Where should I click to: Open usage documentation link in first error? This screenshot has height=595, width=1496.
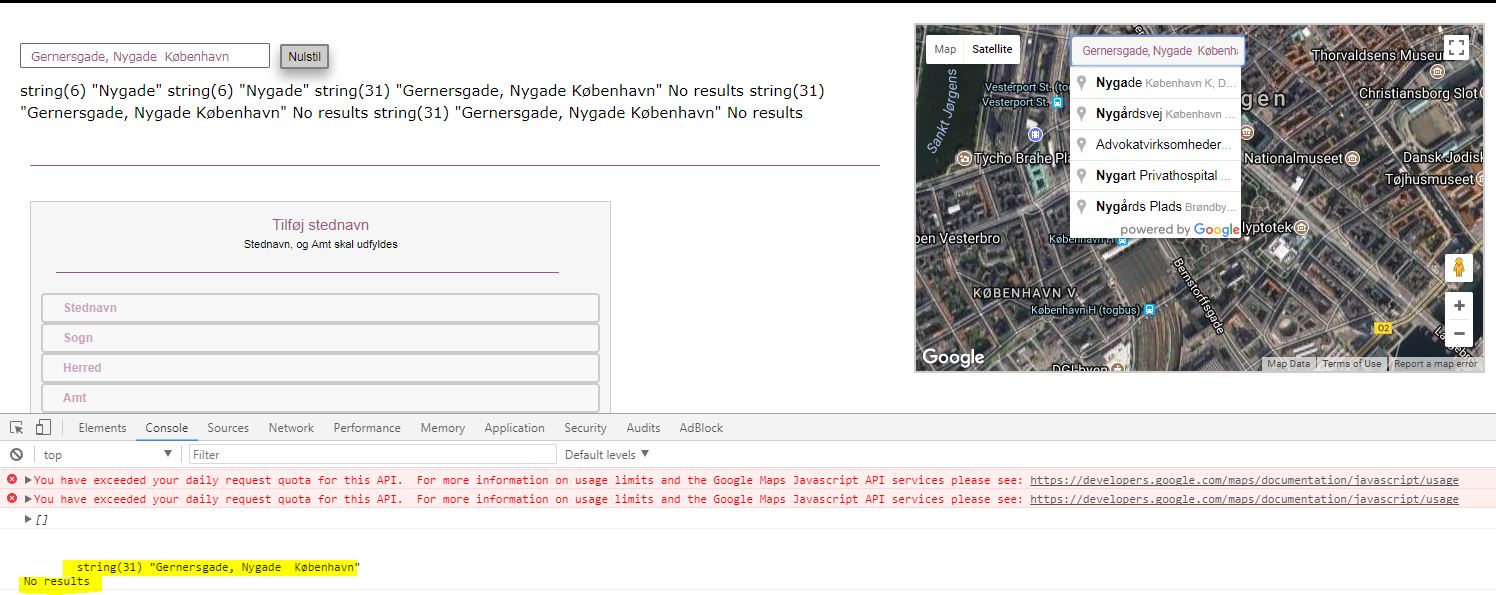coord(1243,480)
